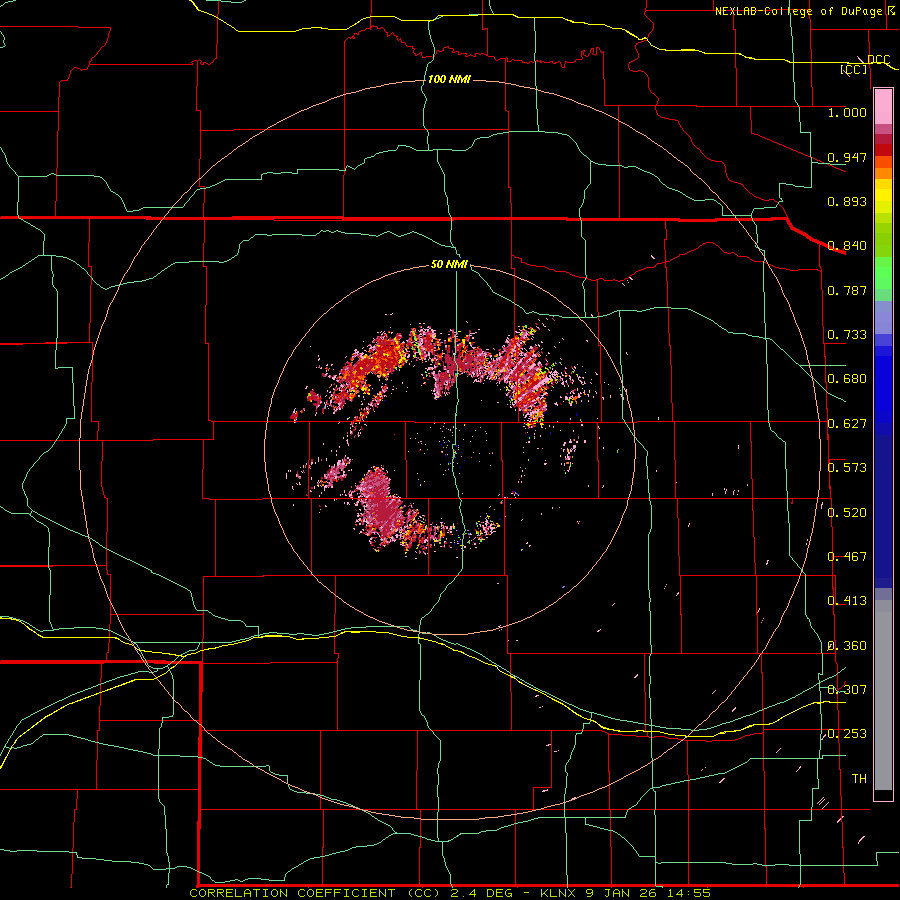
Task: Click the bright green segment of color bar
Action: pos(883,273)
